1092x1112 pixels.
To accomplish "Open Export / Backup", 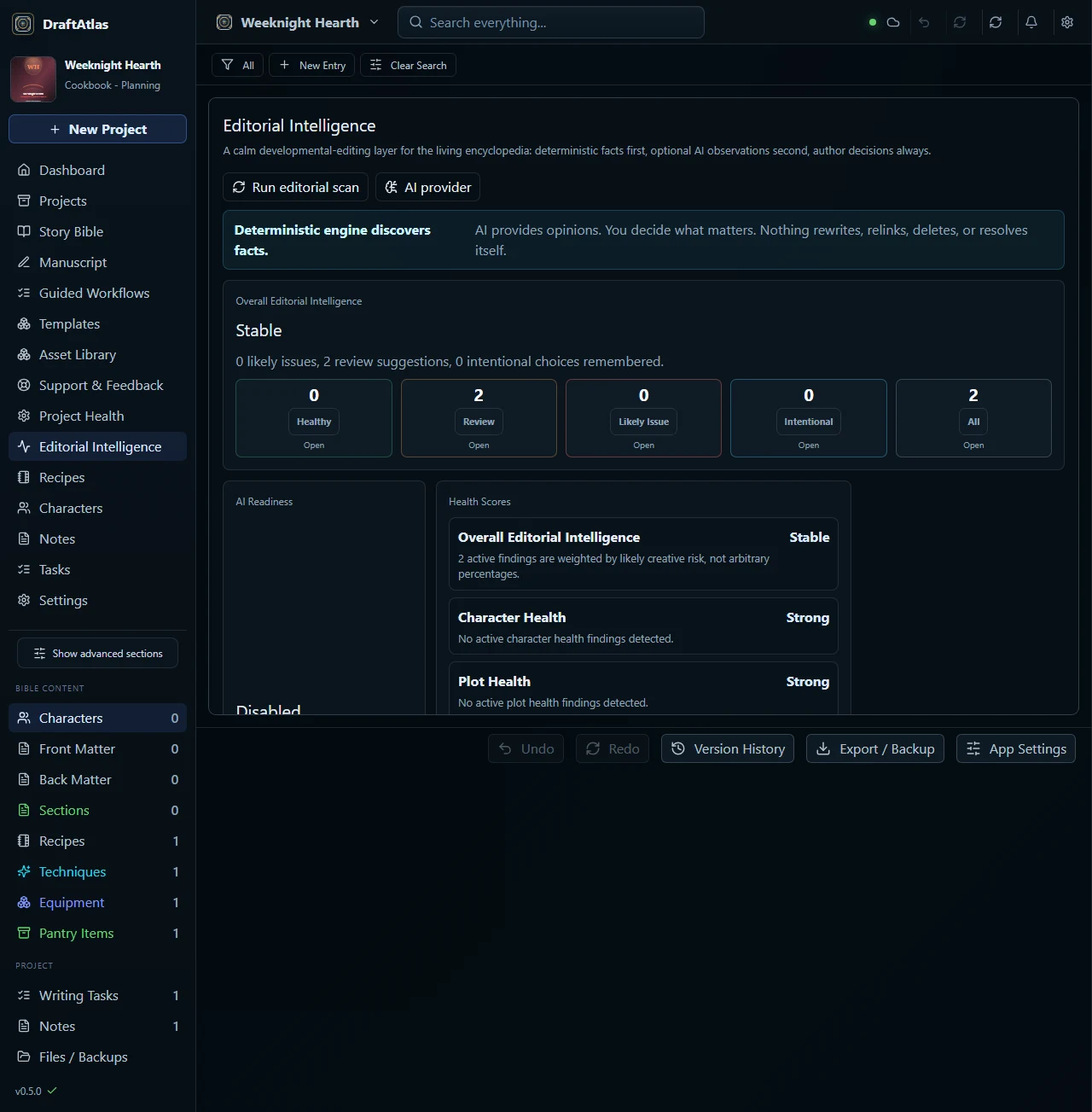I will coord(875,748).
